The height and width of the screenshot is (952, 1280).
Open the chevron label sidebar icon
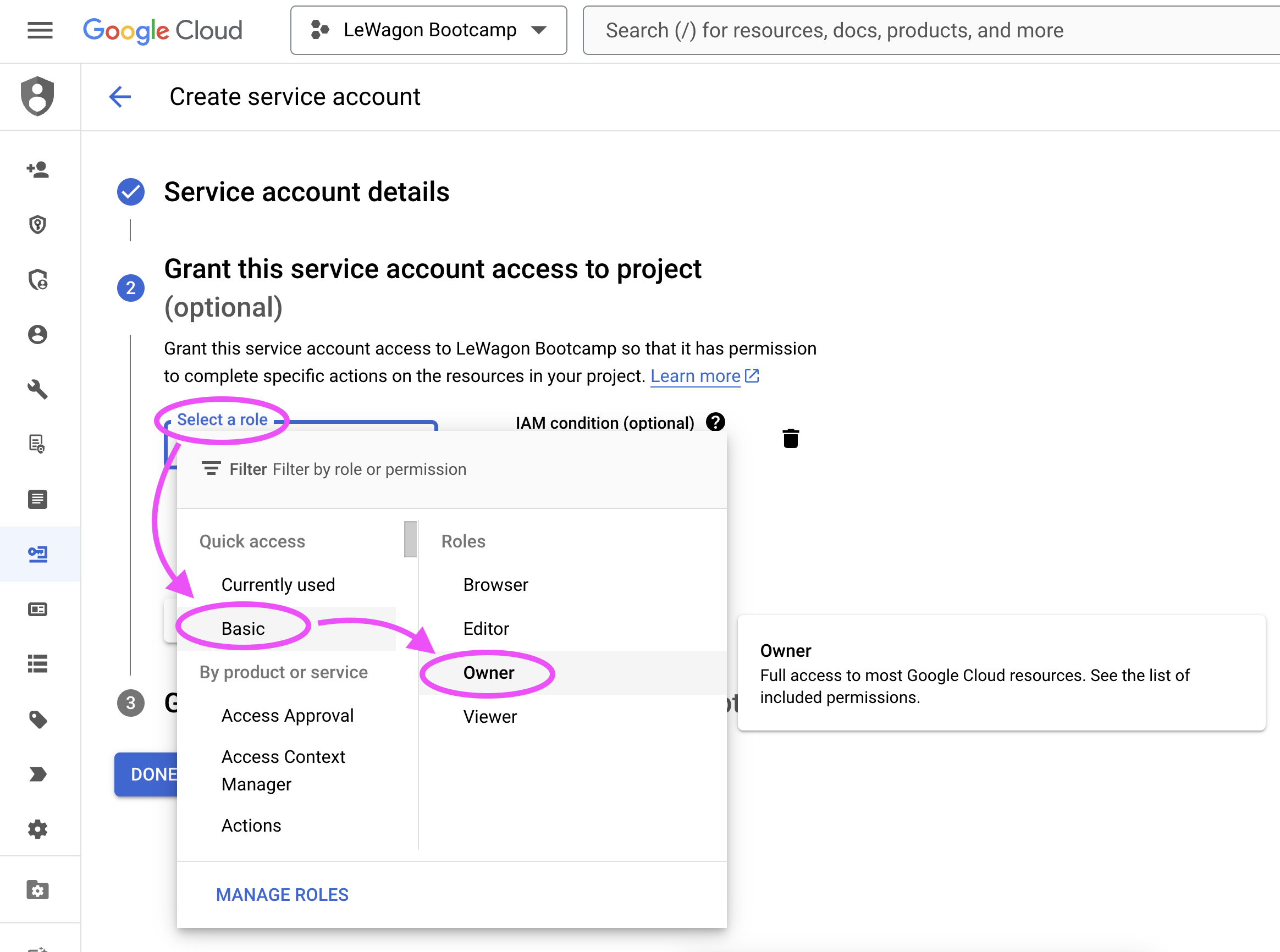pyautogui.click(x=37, y=774)
